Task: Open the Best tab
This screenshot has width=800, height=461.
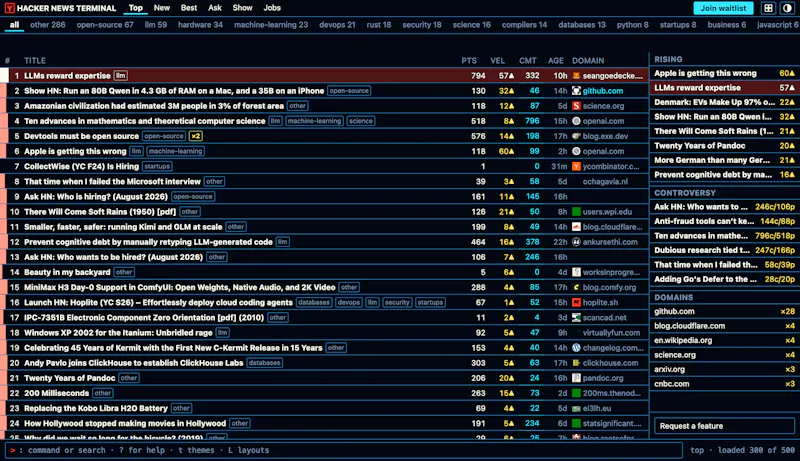Action: coord(189,8)
